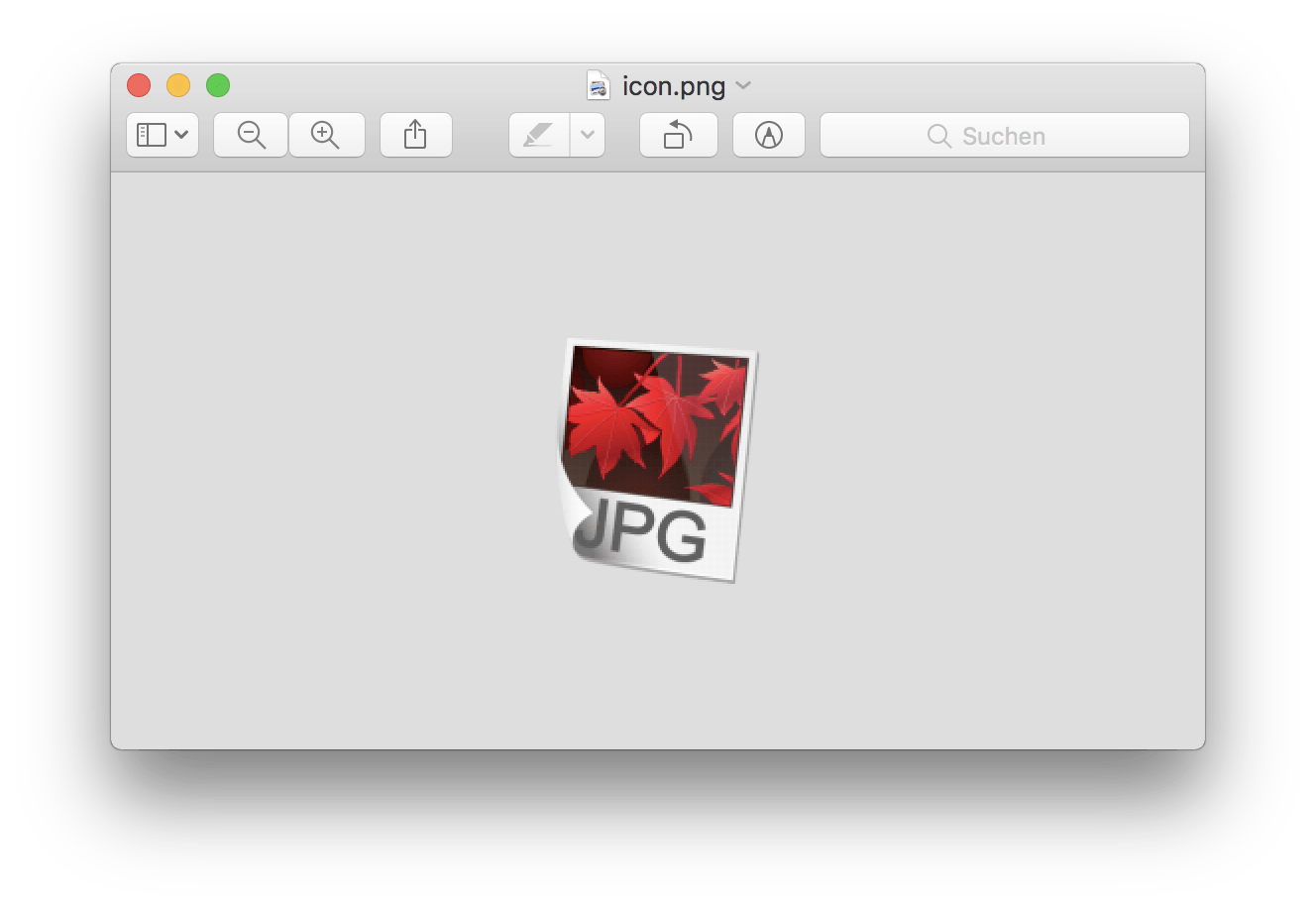Click the document proxy icon in title bar

pos(598,86)
